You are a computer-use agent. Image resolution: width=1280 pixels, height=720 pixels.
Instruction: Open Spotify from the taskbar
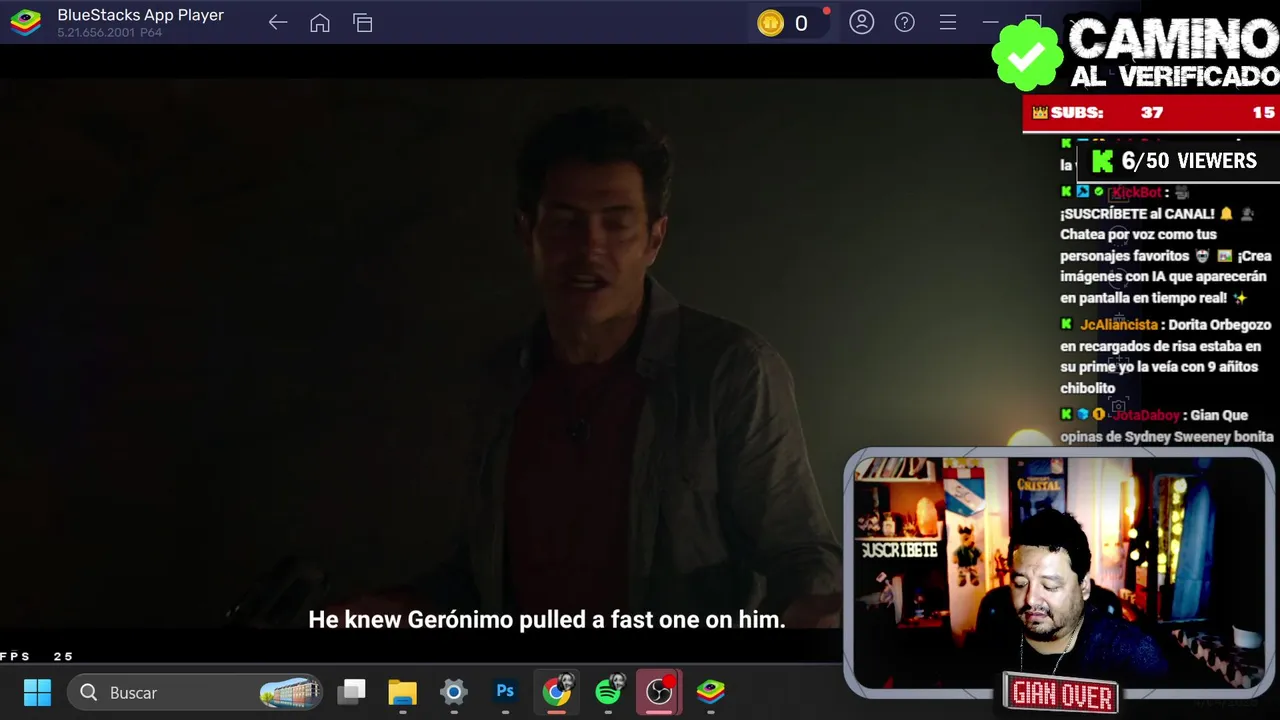pos(608,691)
